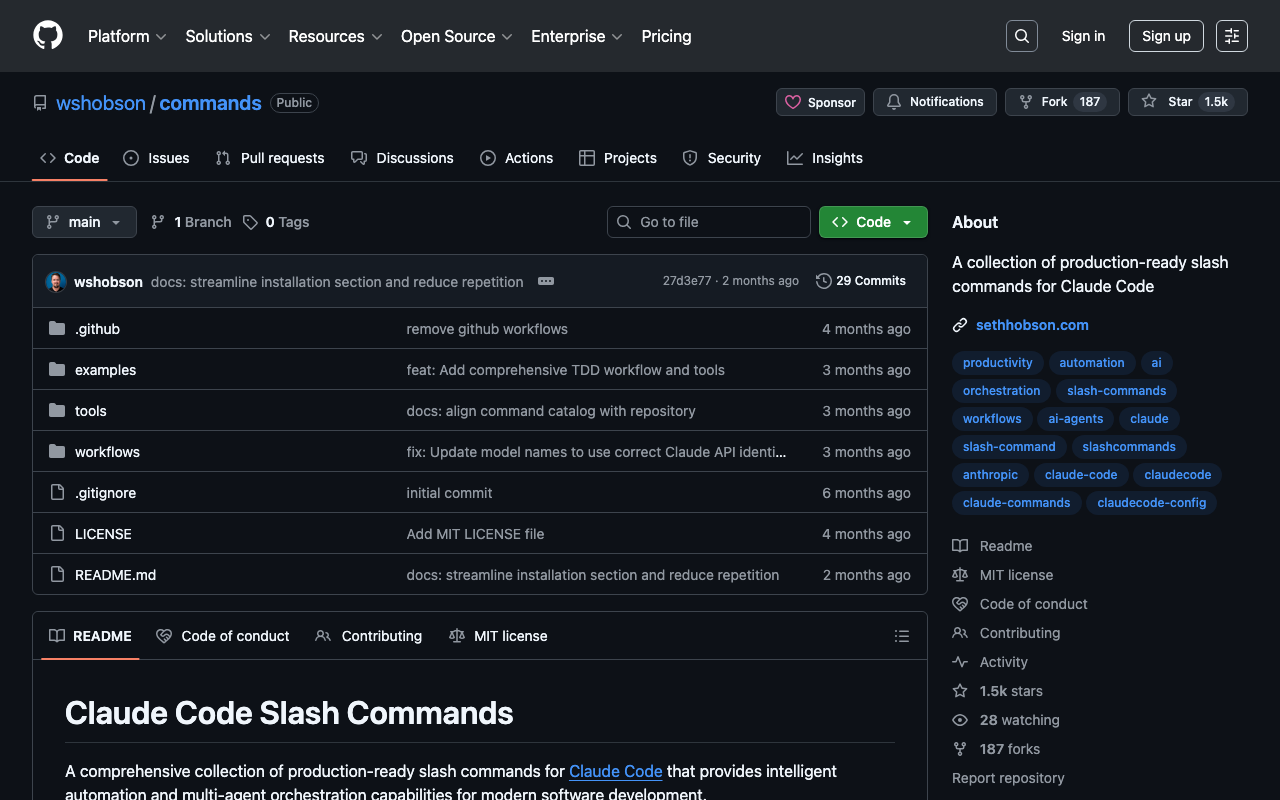The height and width of the screenshot is (800, 1280).
Task: Click the GitHub logo icon
Action: click(x=48, y=36)
